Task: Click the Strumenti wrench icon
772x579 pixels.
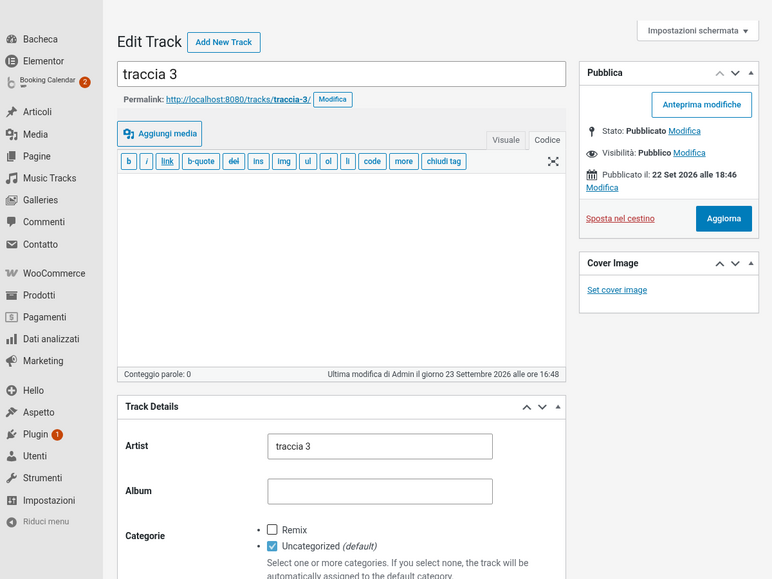Action: tap(12, 478)
